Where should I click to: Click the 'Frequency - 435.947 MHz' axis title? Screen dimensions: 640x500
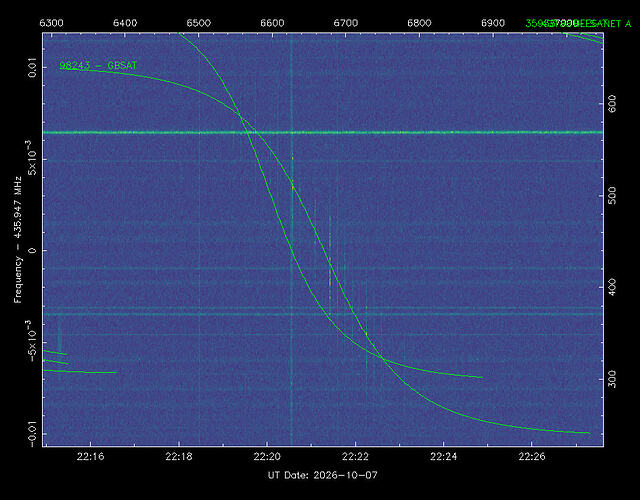18,240
